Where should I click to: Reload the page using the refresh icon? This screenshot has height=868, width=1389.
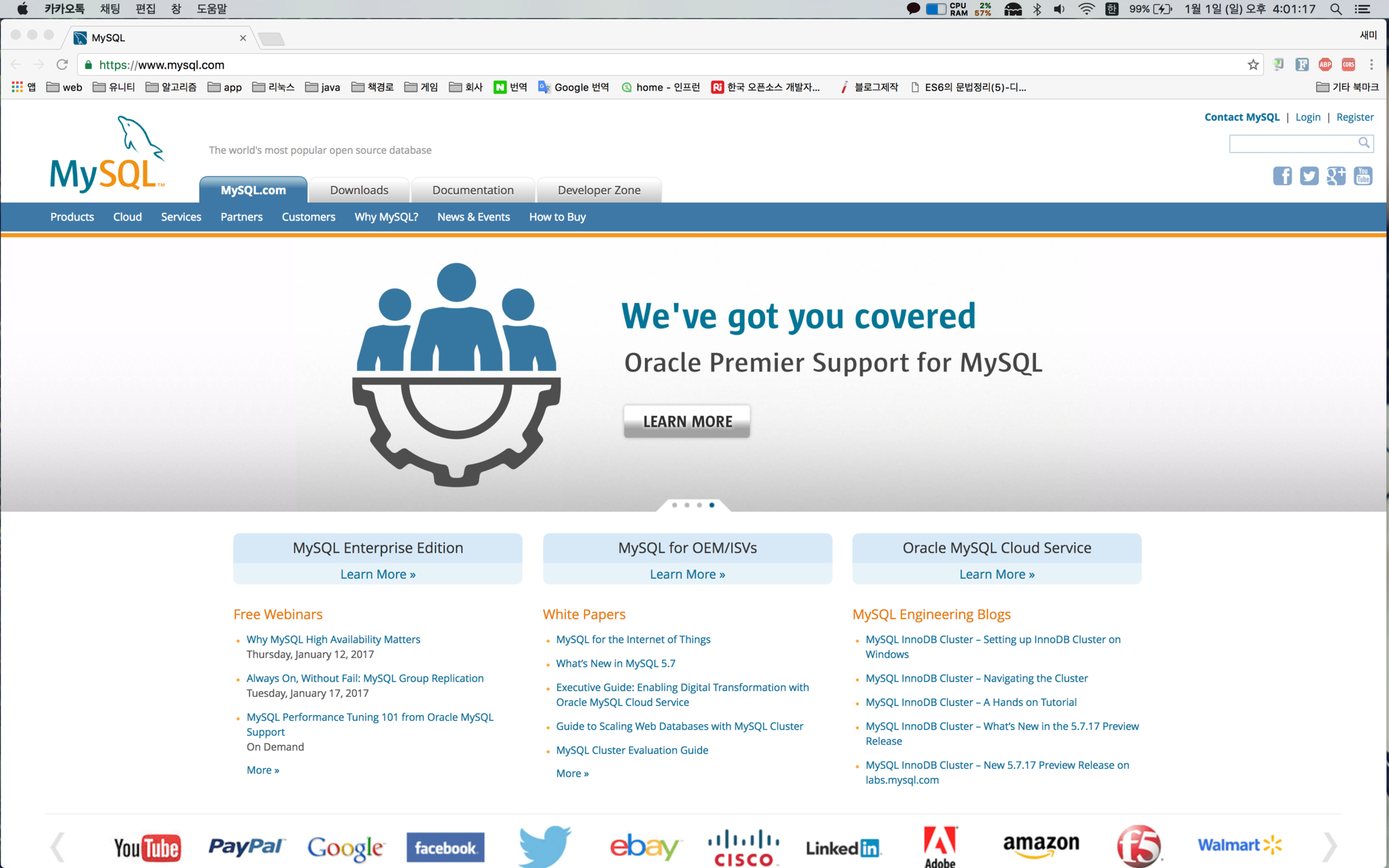tap(62, 64)
